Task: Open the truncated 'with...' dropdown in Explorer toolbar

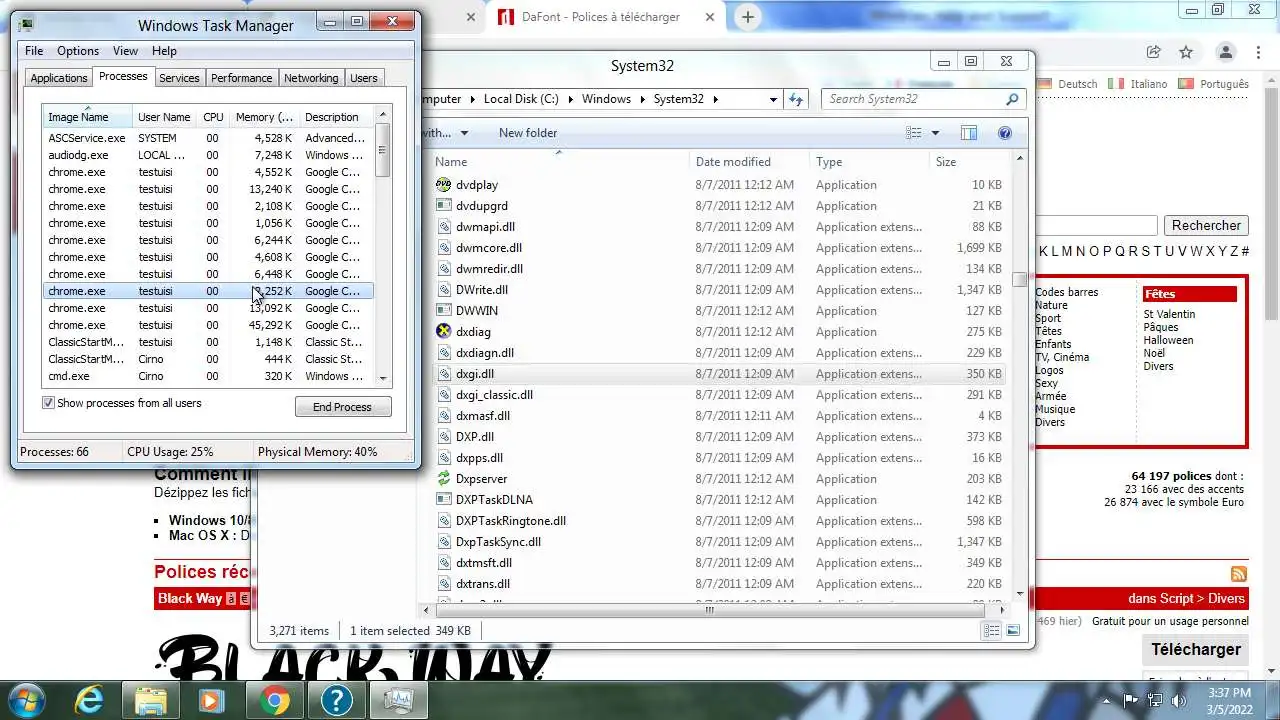Action: (444, 133)
